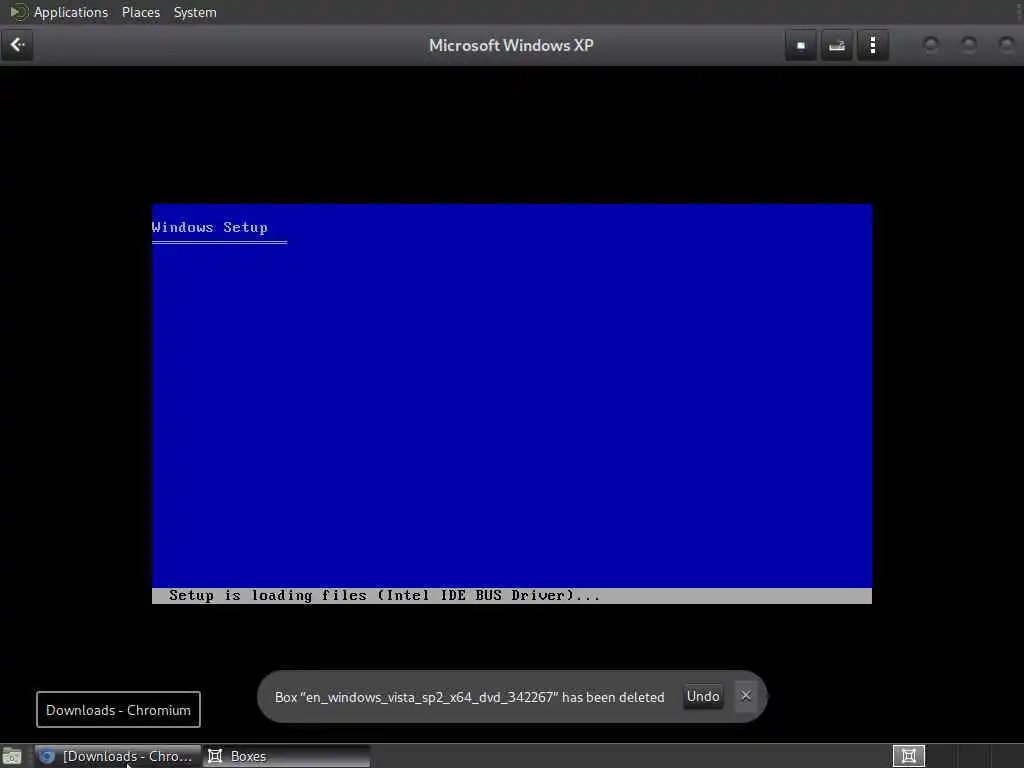
Task: Open the three-dot menu in header
Action: coord(872,45)
